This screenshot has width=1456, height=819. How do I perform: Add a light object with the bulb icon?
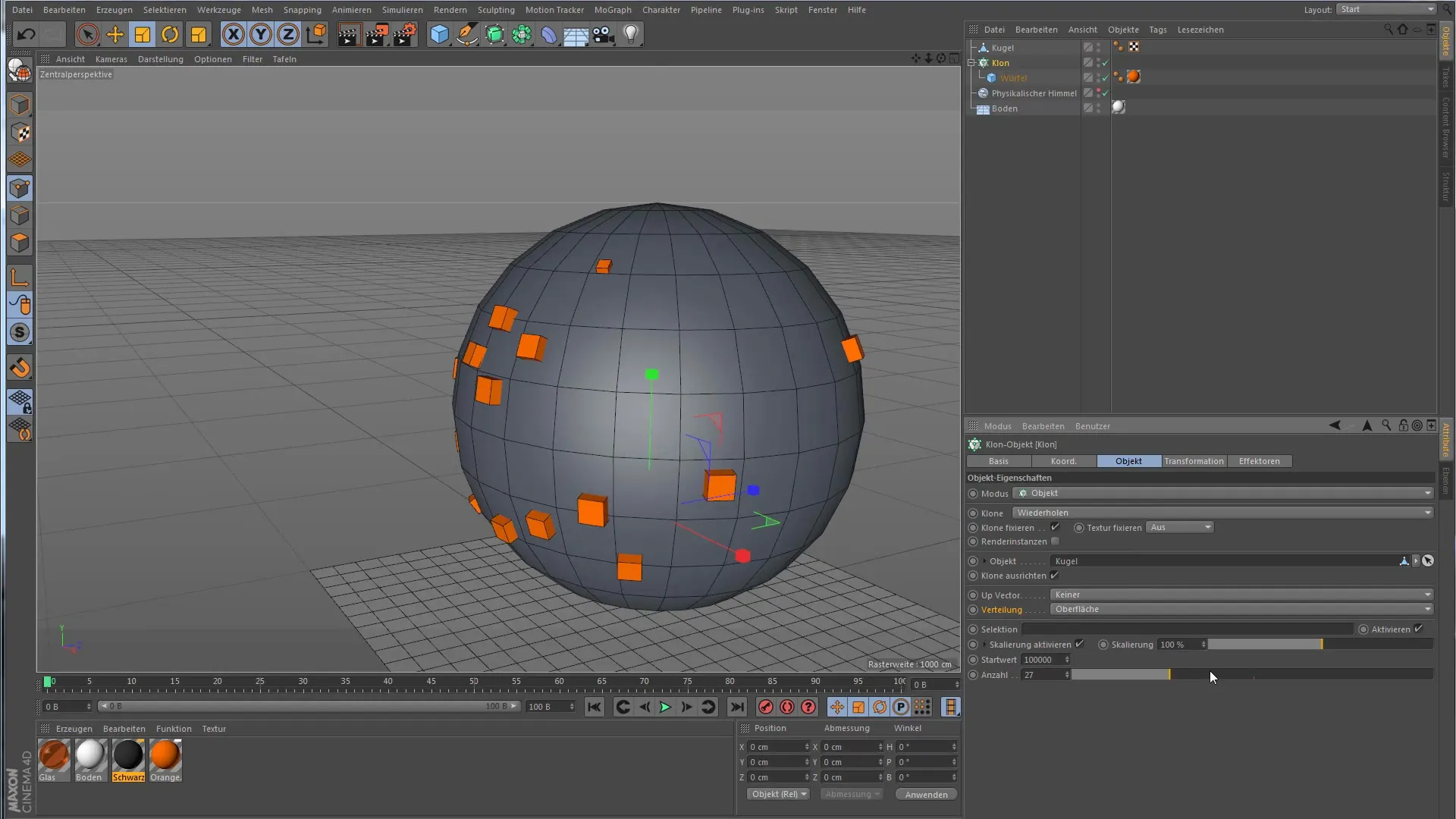click(631, 34)
